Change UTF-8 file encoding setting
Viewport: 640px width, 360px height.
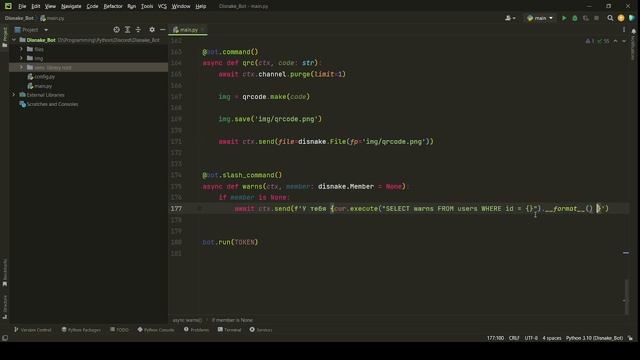531,338
